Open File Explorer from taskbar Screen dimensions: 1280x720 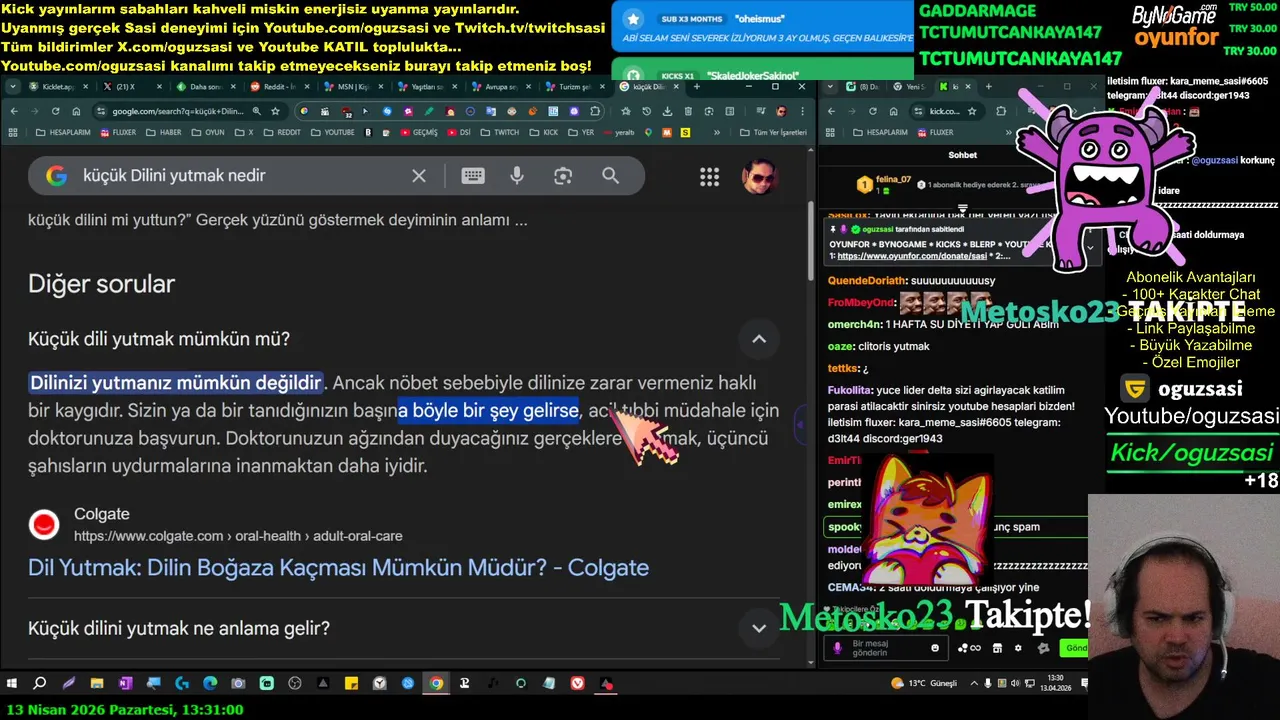(97, 684)
